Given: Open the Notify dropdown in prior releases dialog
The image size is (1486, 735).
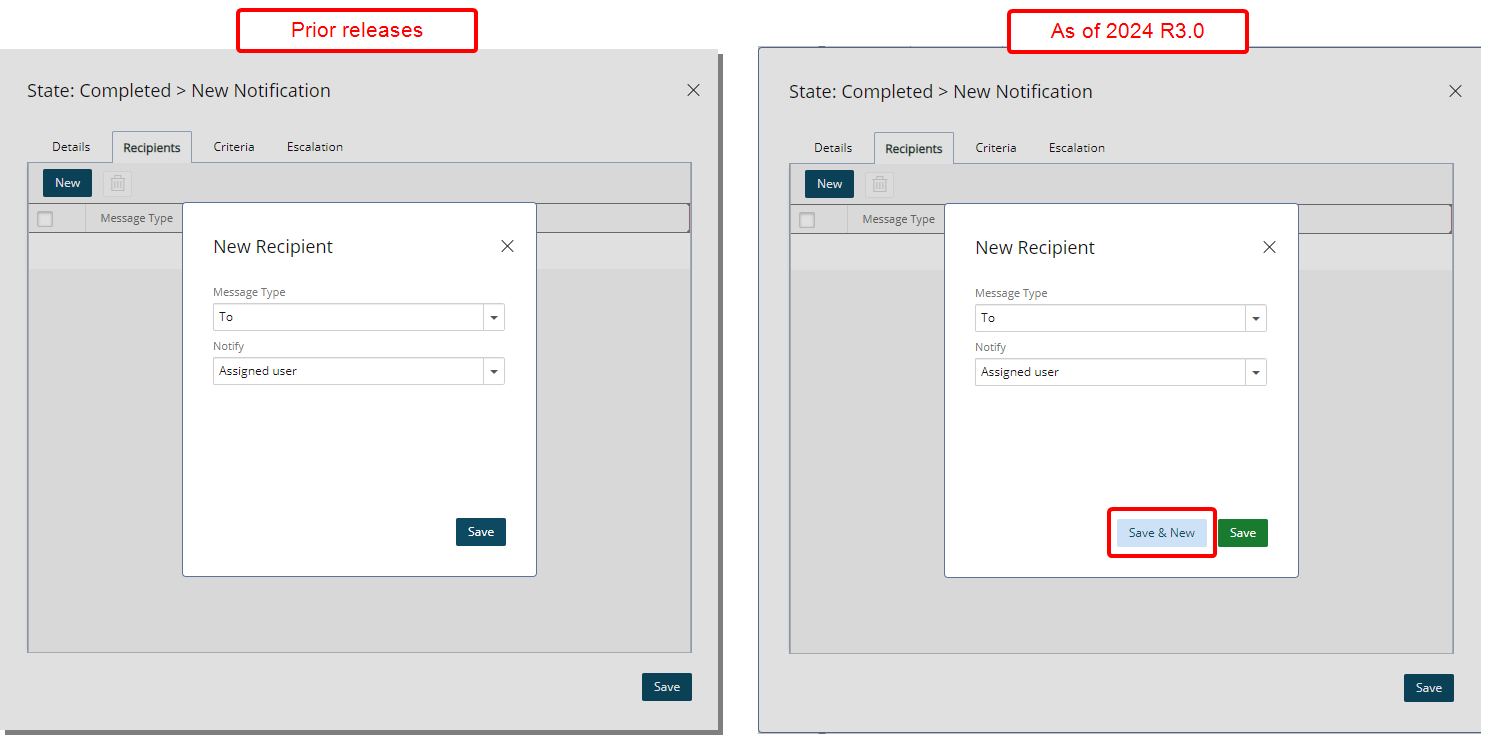Looking at the screenshot, I should coord(493,371).
